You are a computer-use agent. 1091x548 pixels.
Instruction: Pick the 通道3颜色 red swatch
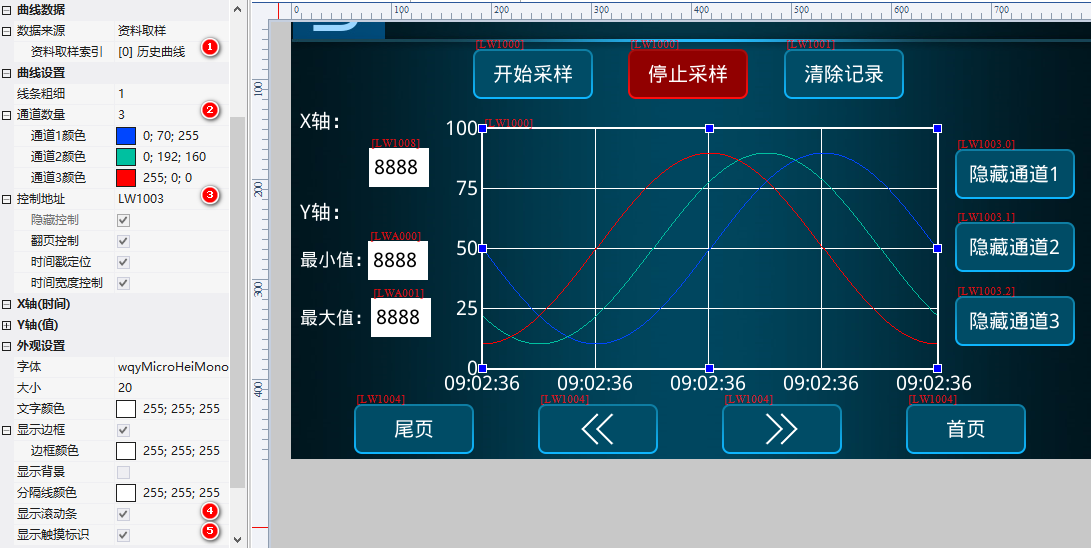(x=126, y=178)
